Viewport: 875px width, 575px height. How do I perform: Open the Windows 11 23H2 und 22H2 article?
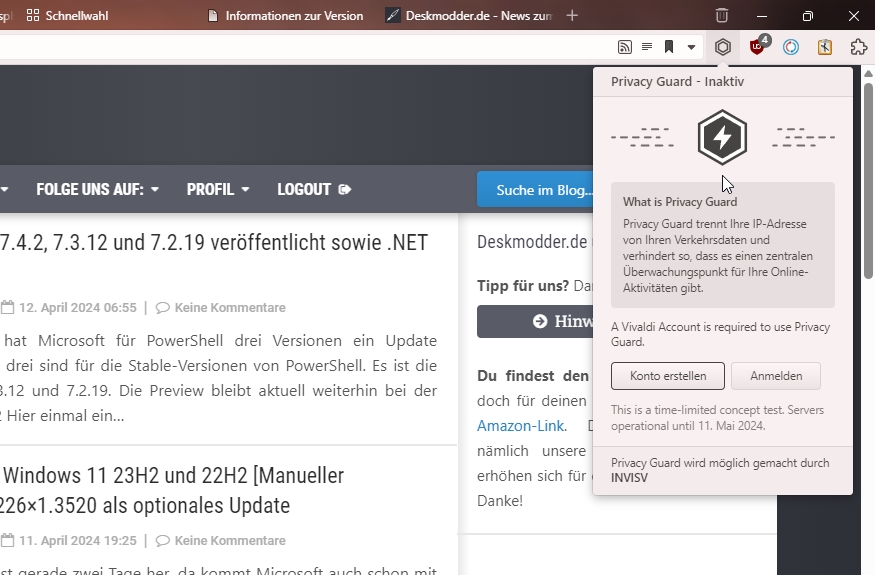click(172, 490)
